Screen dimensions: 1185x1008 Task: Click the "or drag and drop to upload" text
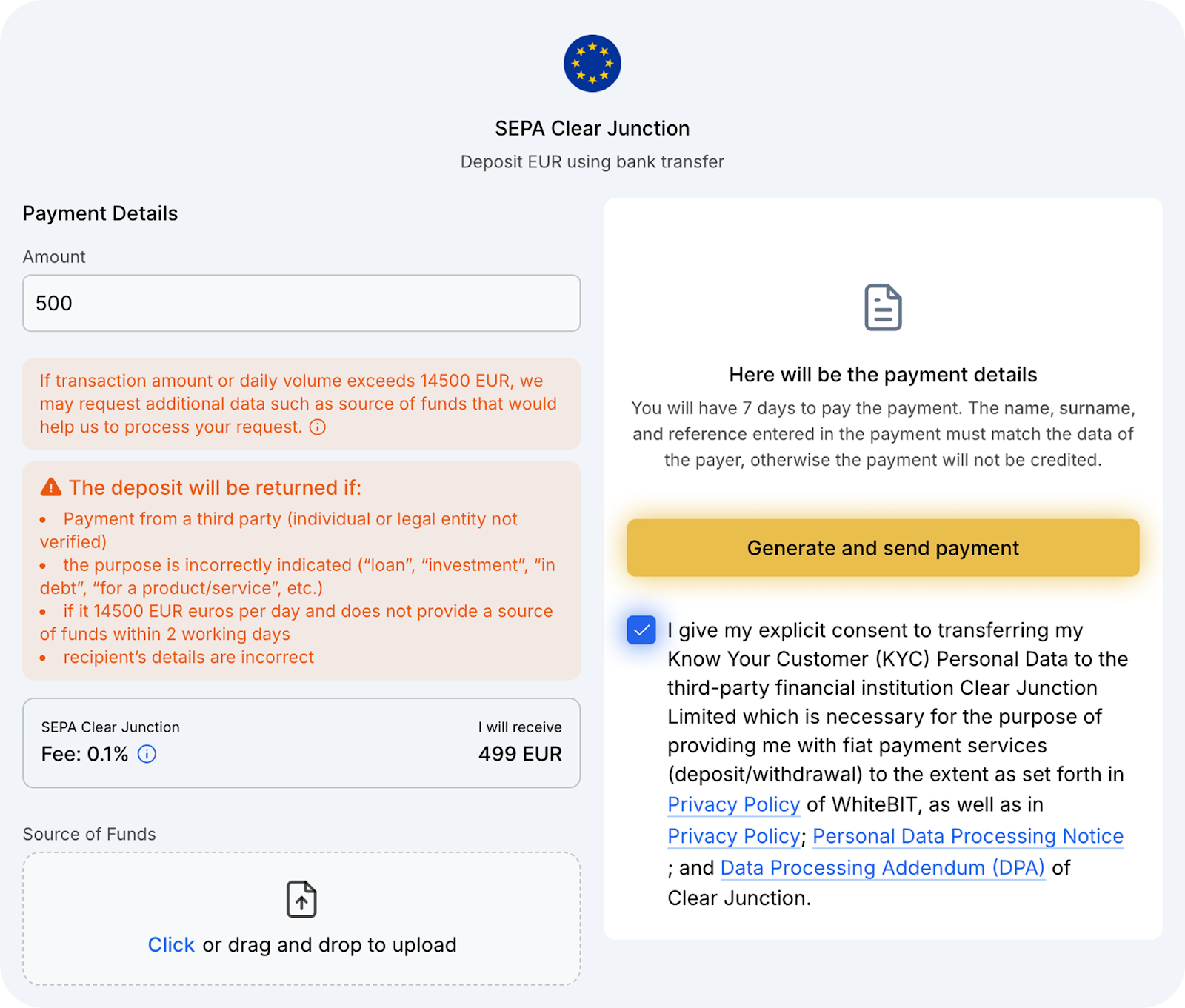[x=330, y=945]
